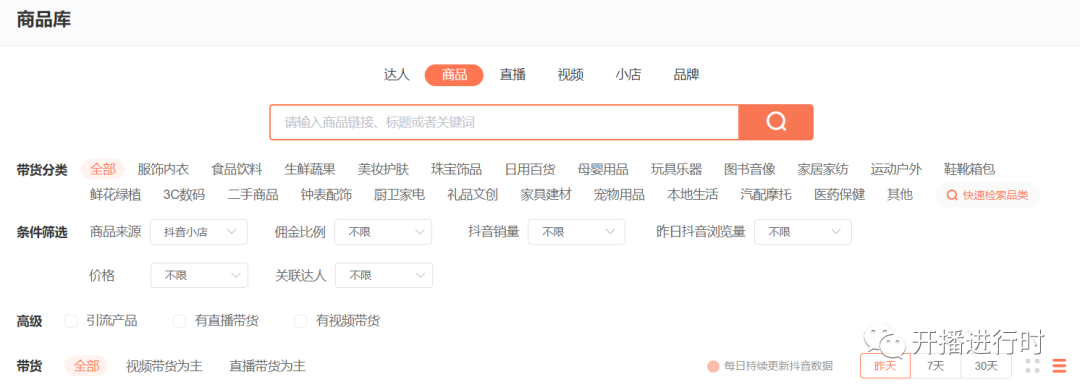Open the 价格 dropdown
Image resolution: width=1080 pixels, height=390 pixels.
tap(198, 276)
